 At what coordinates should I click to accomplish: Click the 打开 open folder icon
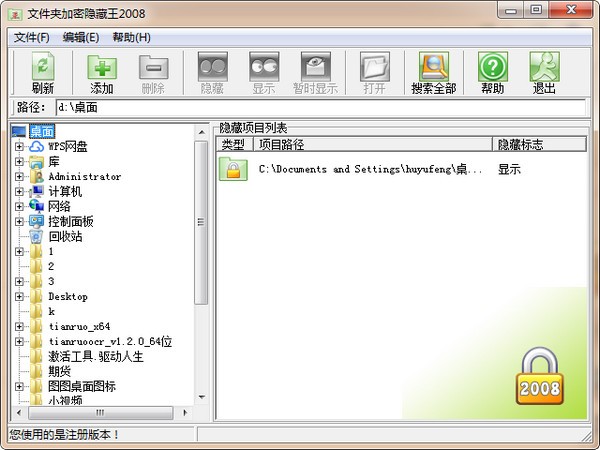click(374, 67)
